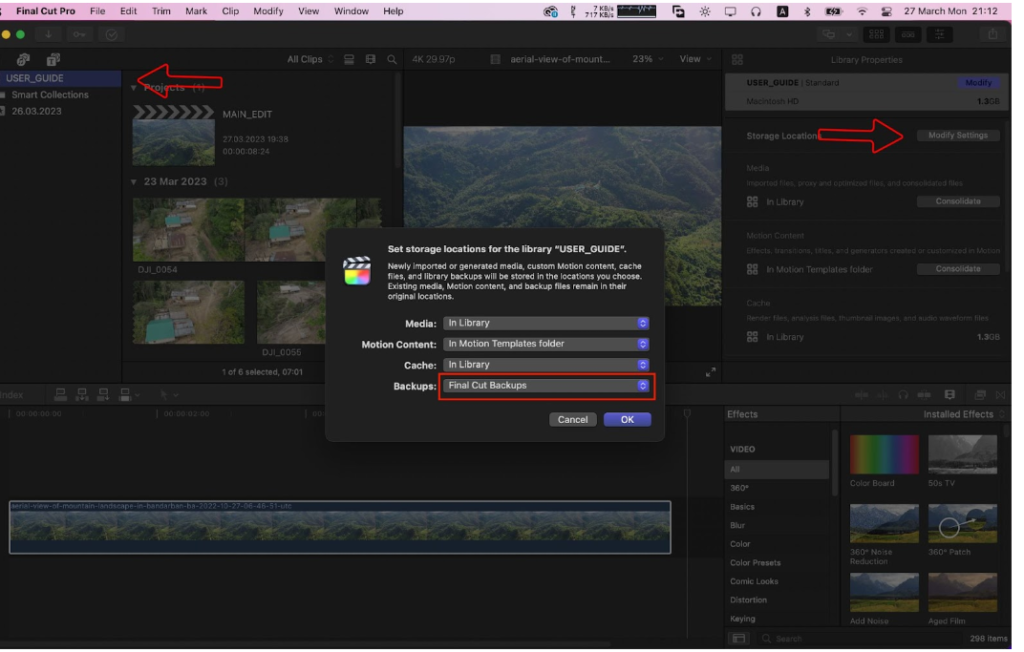Open the Keyword Editor key icon
This screenshot has width=1024, height=652.
[79, 35]
